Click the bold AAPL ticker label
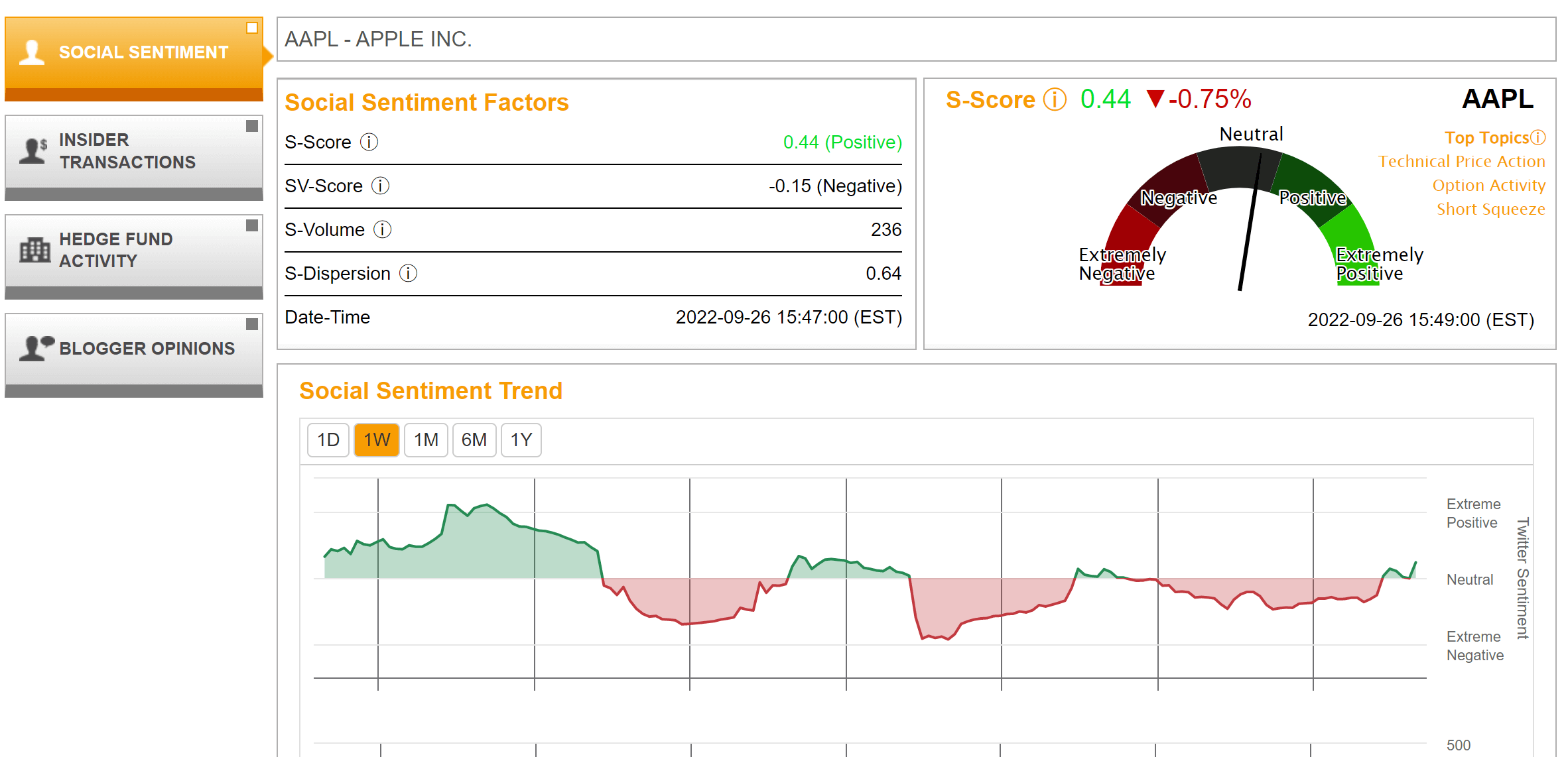 (1498, 99)
